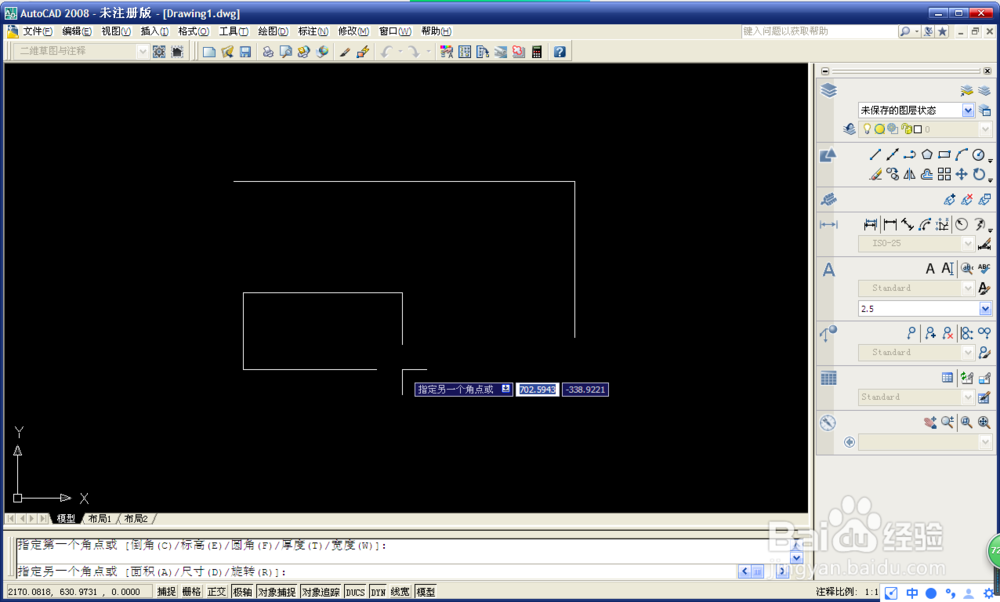1000x602 pixels.
Task: Click the 注释比例 annotation scale control
Action: click(x=846, y=592)
